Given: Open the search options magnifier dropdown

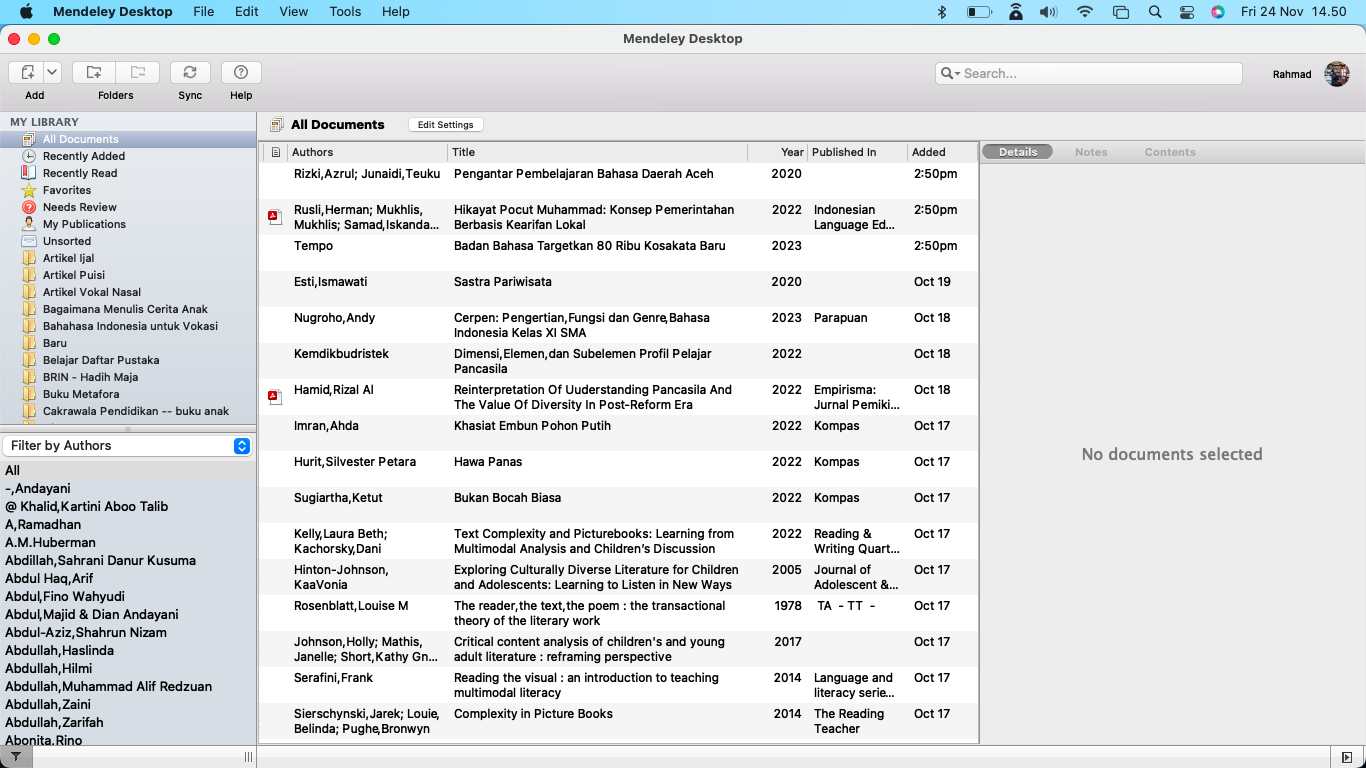Looking at the screenshot, I should coord(949,73).
